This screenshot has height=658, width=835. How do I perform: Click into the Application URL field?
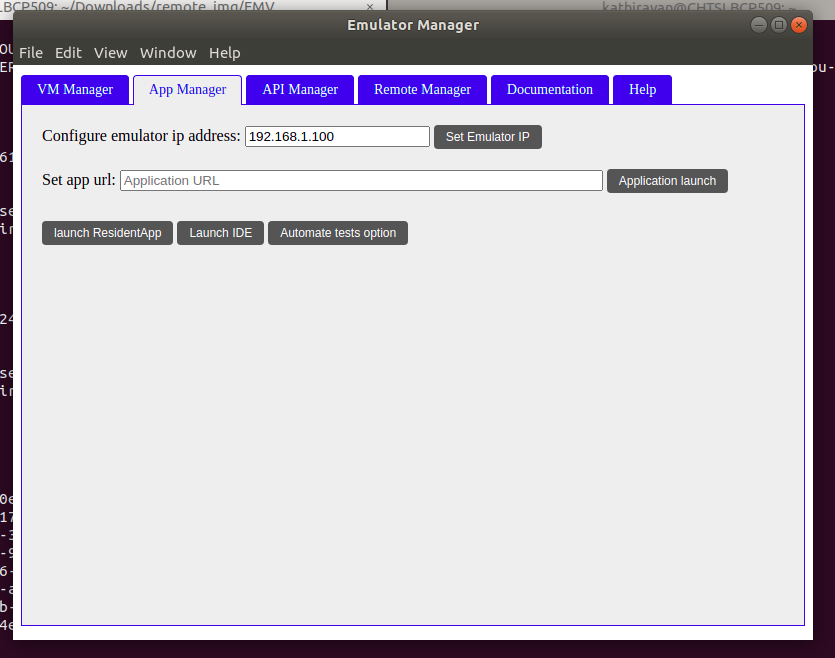coord(361,181)
